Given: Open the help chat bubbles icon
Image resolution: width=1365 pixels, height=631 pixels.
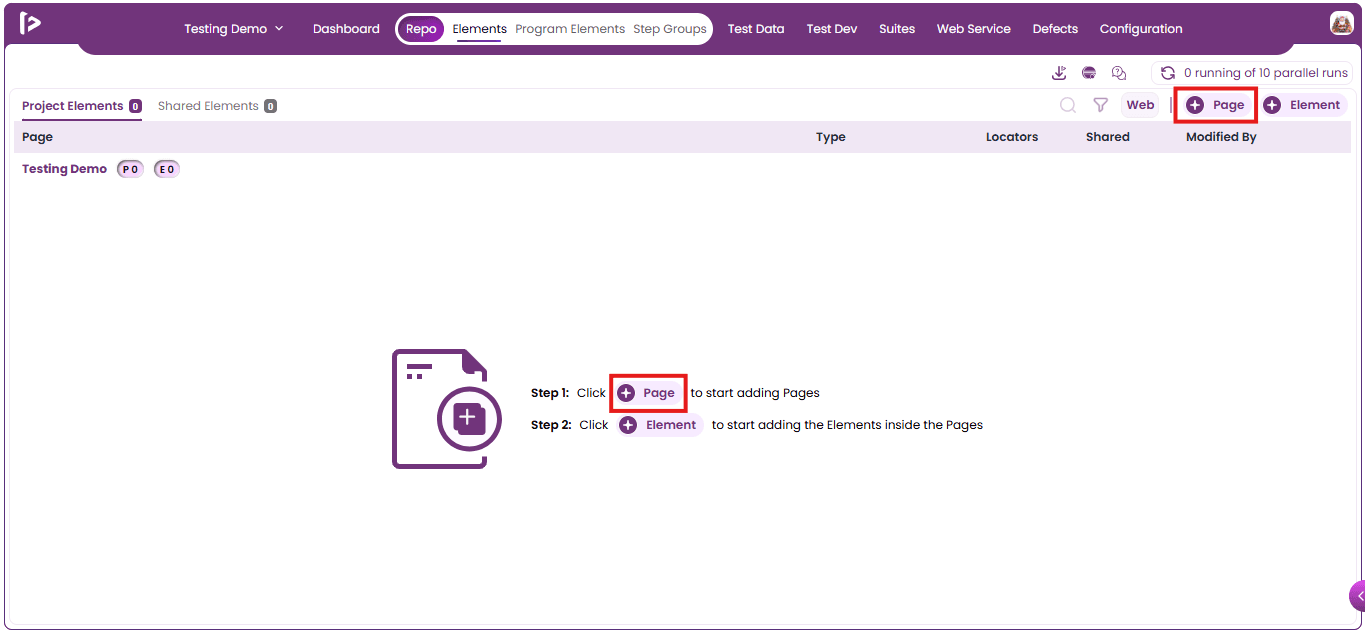Looking at the screenshot, I should click(x=1119, y=73).
